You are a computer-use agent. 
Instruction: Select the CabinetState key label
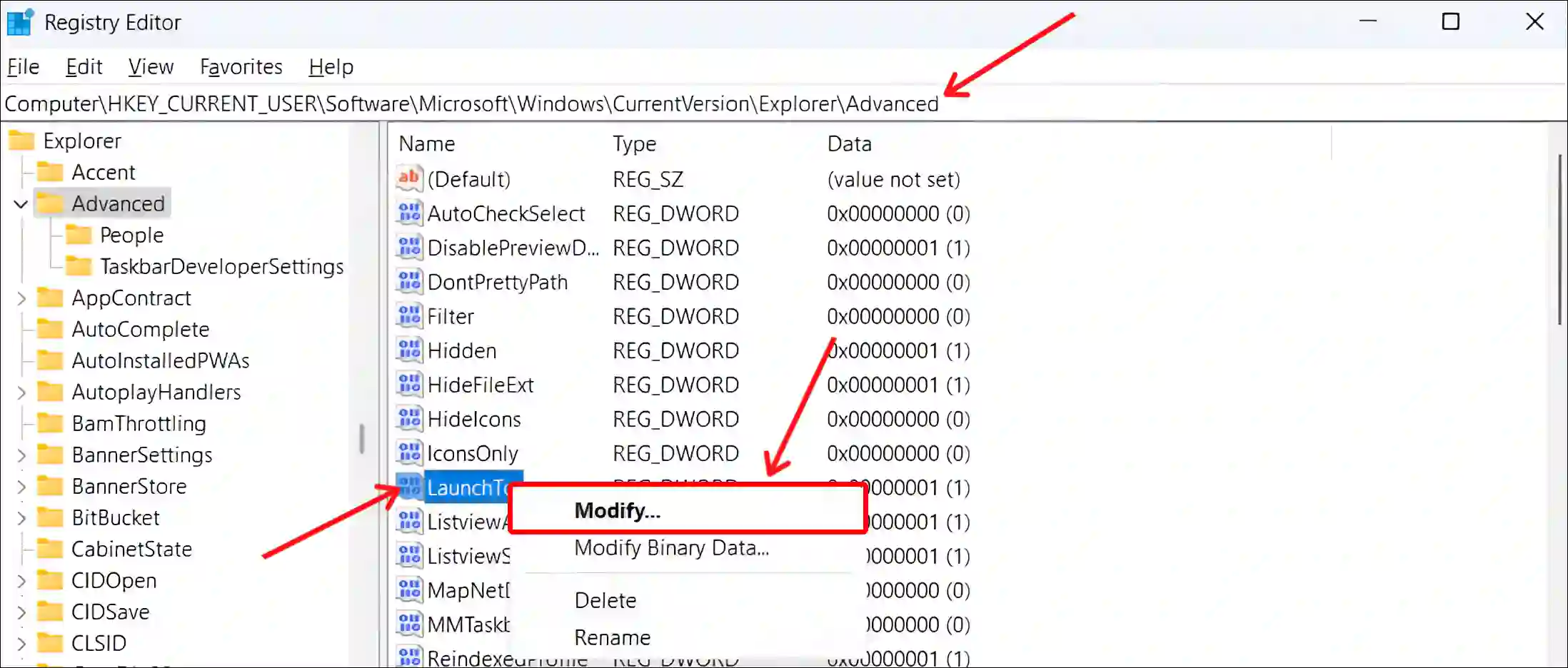132,549
